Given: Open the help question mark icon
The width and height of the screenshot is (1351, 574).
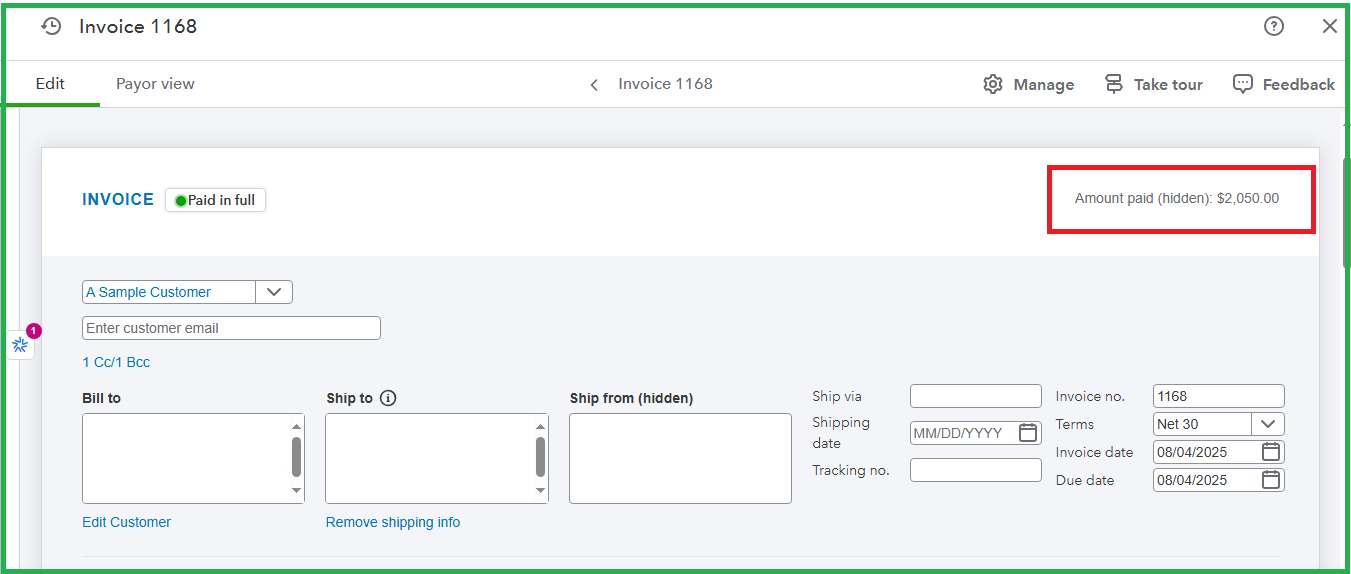Looking at the screenshot, I should click(1273, 27).
